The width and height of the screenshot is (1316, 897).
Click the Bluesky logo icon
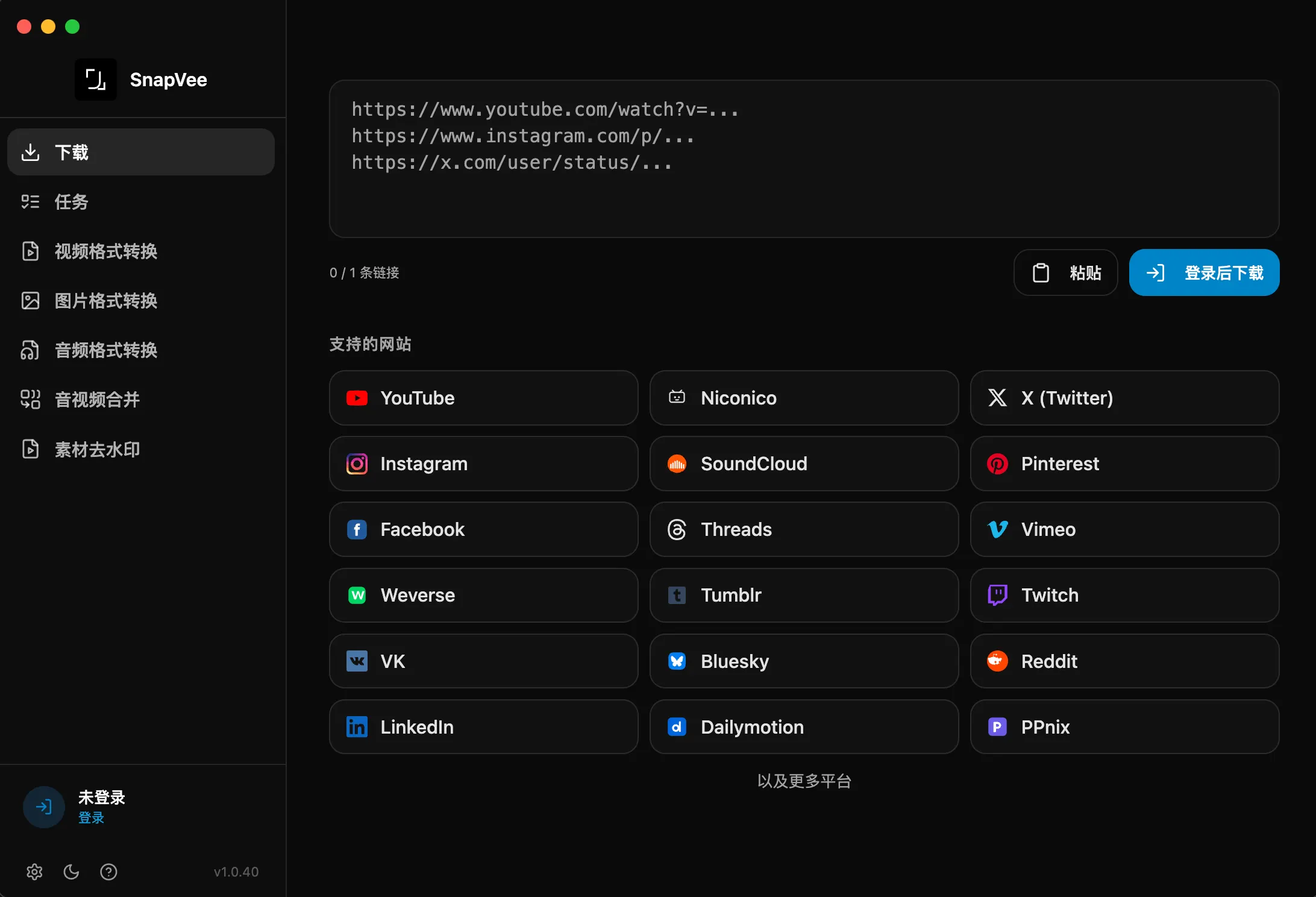pos(677,661)
